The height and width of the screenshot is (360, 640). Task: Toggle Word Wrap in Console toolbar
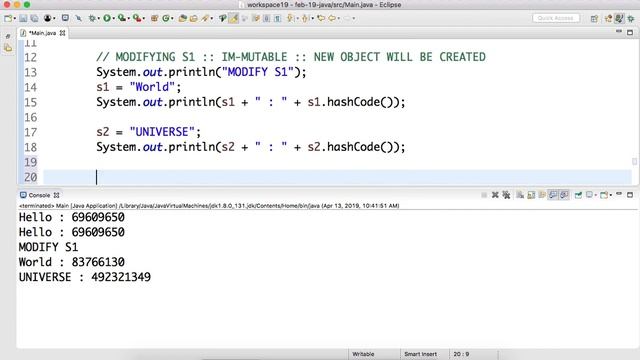[542, 195]
